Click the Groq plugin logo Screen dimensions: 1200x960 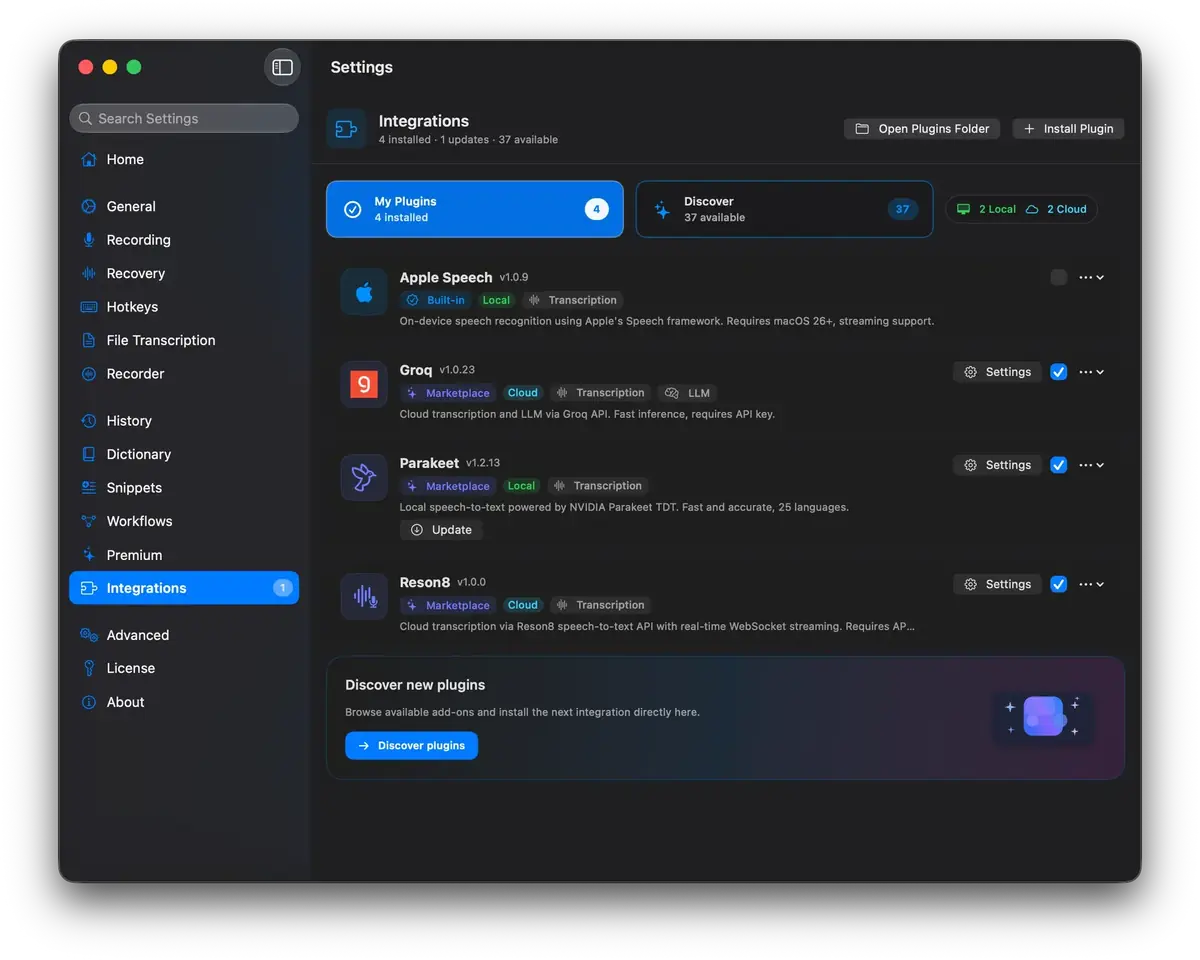pos(364,384)
